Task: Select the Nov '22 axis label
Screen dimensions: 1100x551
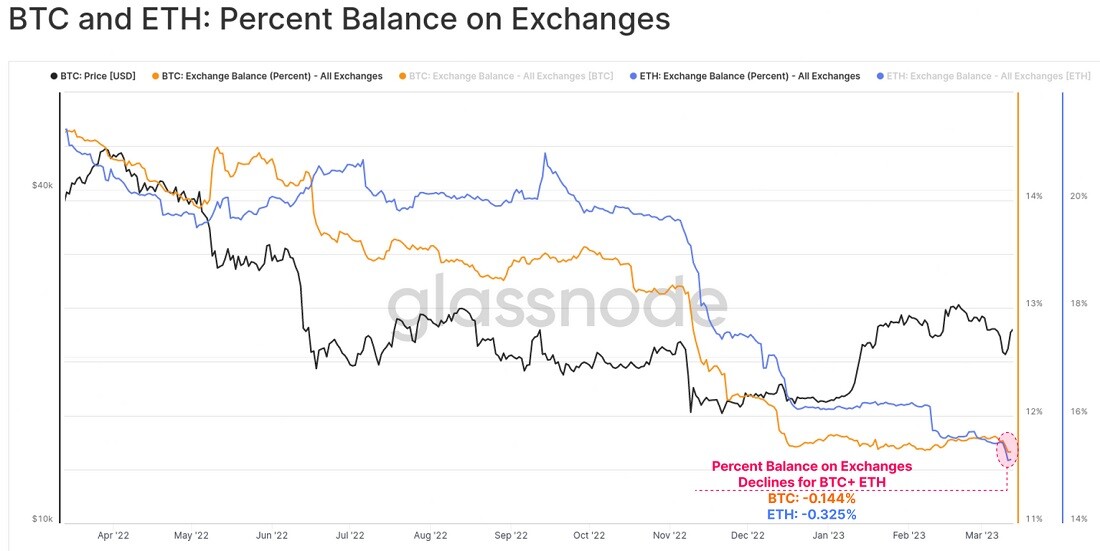Action: 669,536
